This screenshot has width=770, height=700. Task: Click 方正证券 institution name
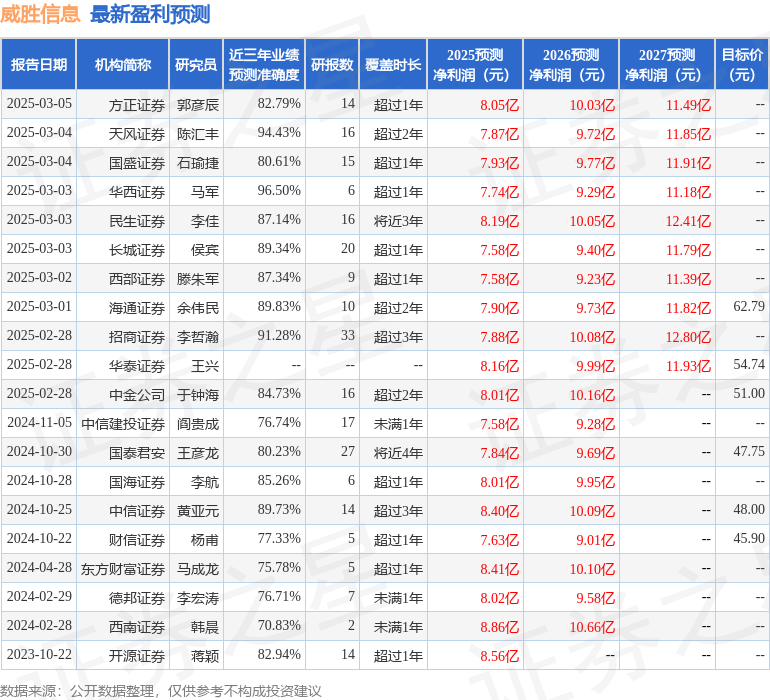pos(137,105)
